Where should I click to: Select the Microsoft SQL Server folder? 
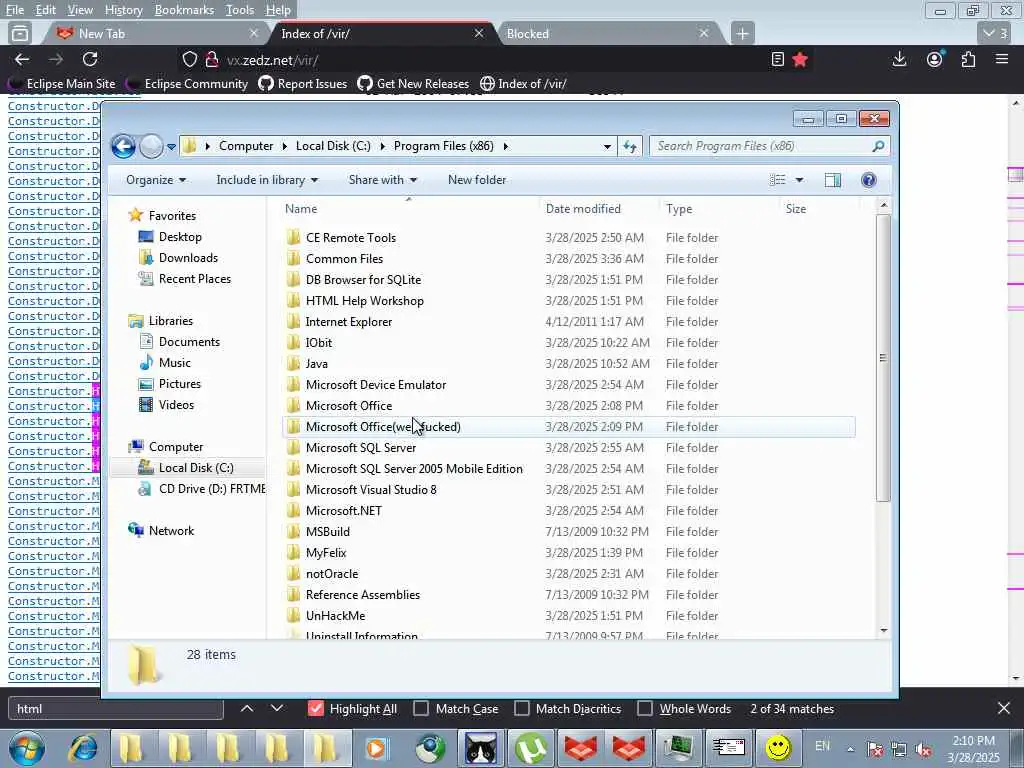tap(360, 448)
